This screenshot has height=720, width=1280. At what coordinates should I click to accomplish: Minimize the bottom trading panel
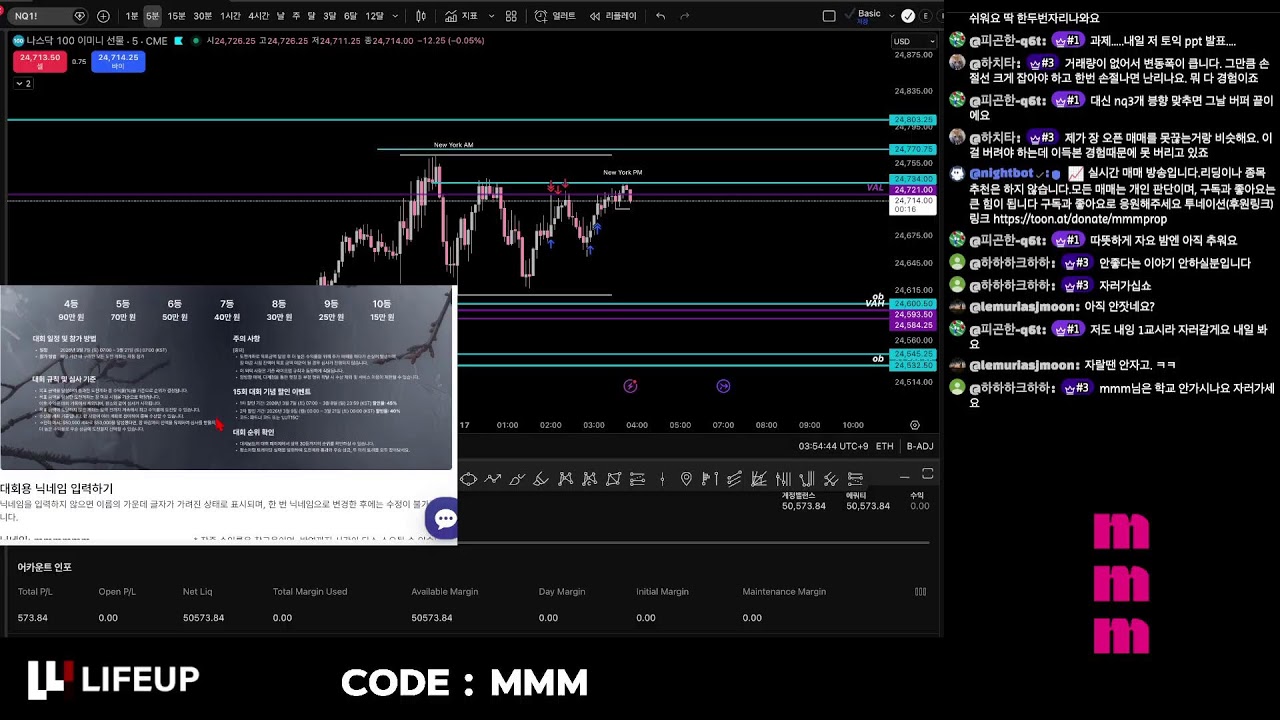click(904, 477)
